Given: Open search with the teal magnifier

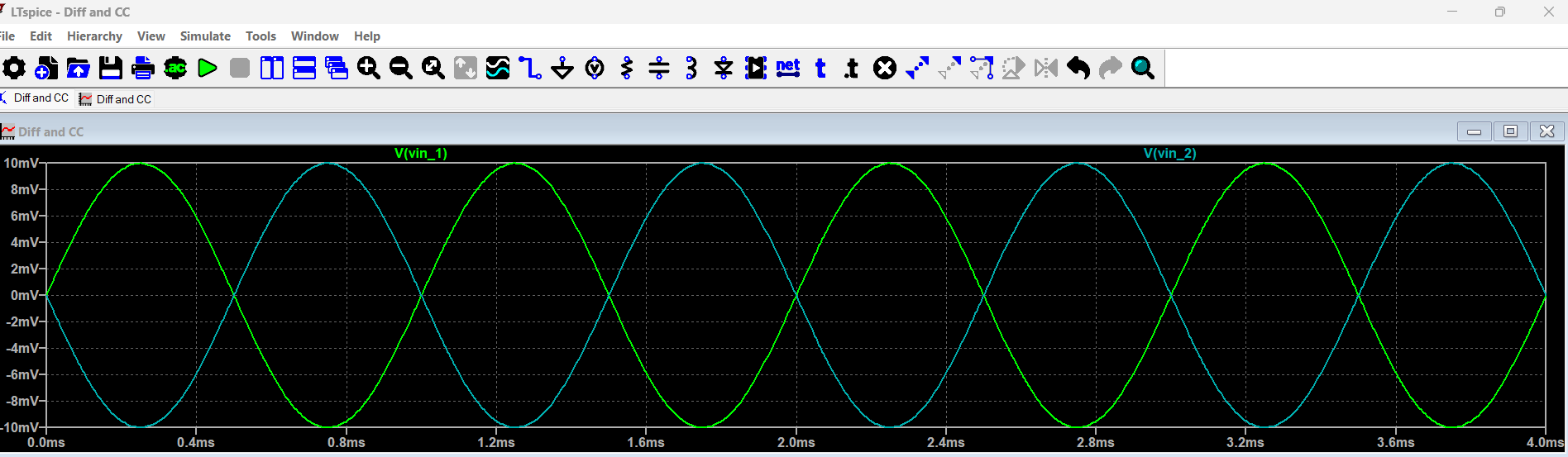Looking at the screenshot, I should [1143, 68].
